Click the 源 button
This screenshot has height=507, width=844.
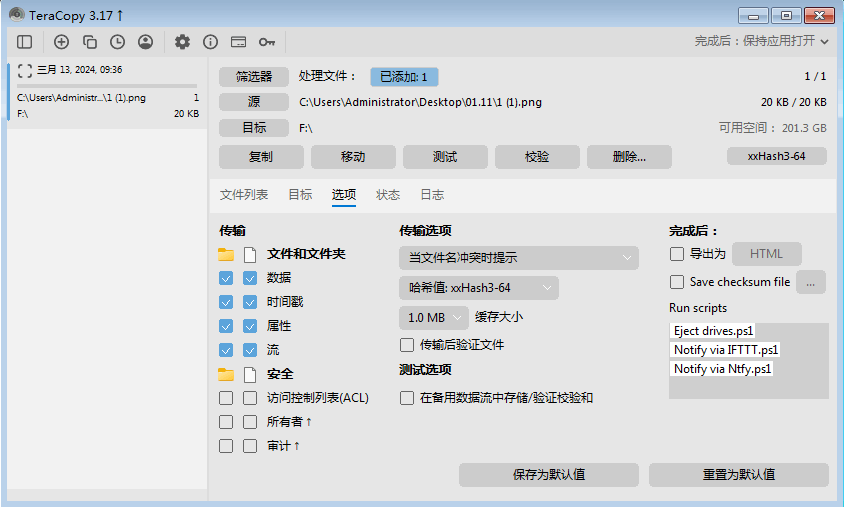tap(254, 102)
